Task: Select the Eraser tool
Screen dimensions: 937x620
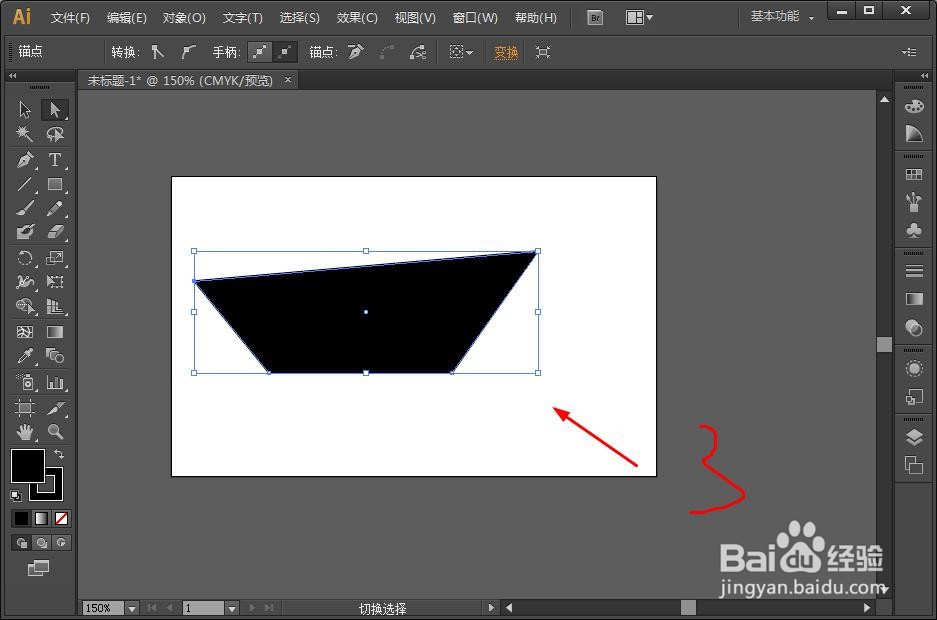Action: click(x=54, y=232)
